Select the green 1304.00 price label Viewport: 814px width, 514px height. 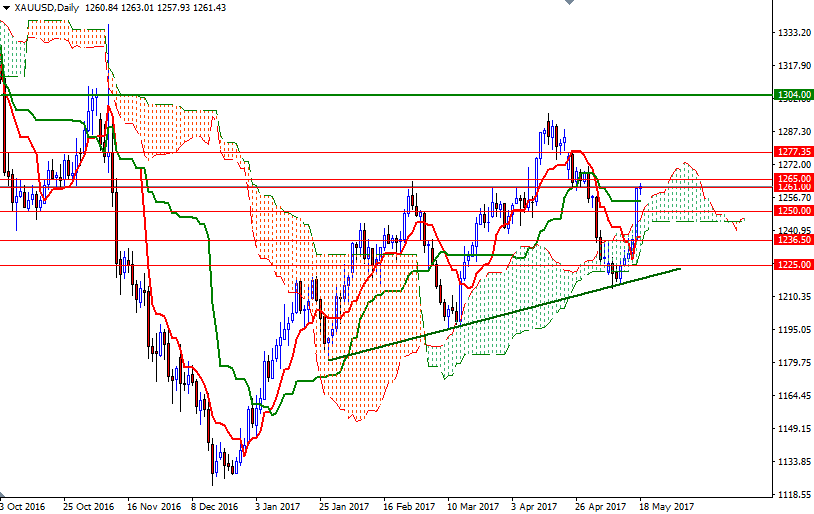[x=794, y=95]
